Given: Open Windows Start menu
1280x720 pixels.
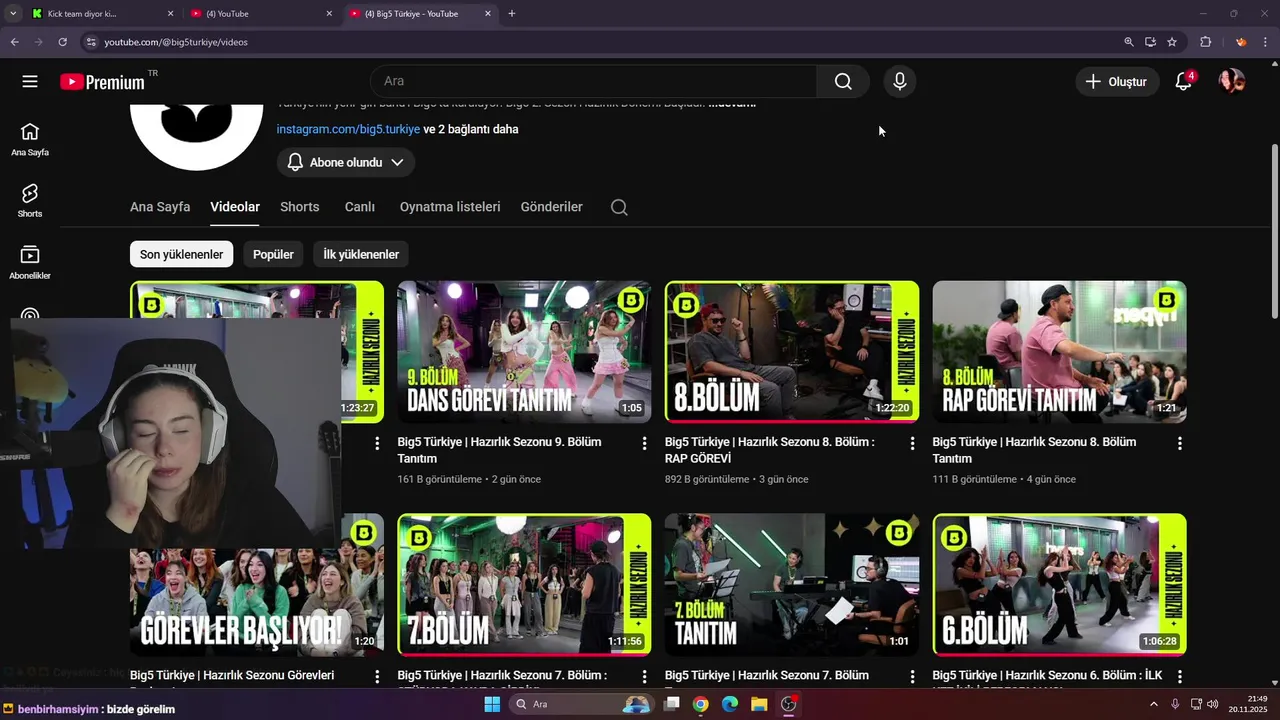Looking at the screenshot, I should tap(492, 704).
